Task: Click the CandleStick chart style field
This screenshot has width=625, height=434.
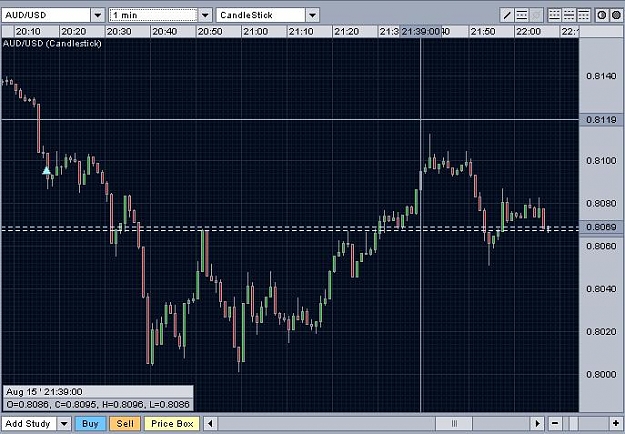Action: tap(261, 16)
